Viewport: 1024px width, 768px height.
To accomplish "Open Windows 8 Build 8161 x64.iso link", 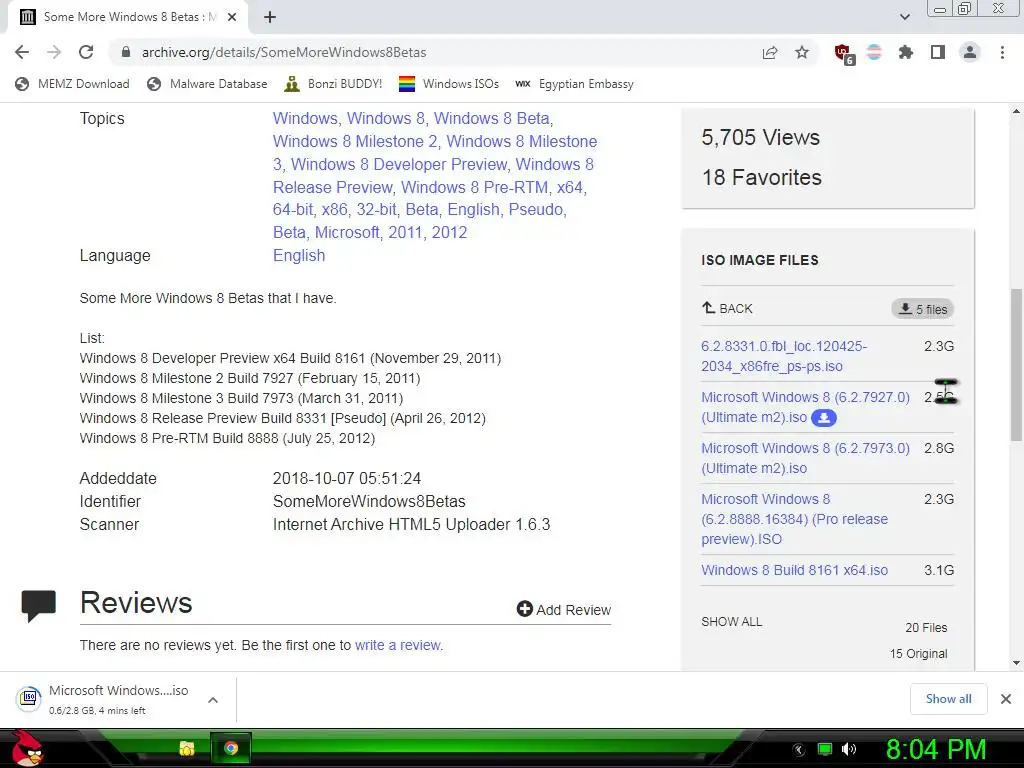I will coord(794,570).
